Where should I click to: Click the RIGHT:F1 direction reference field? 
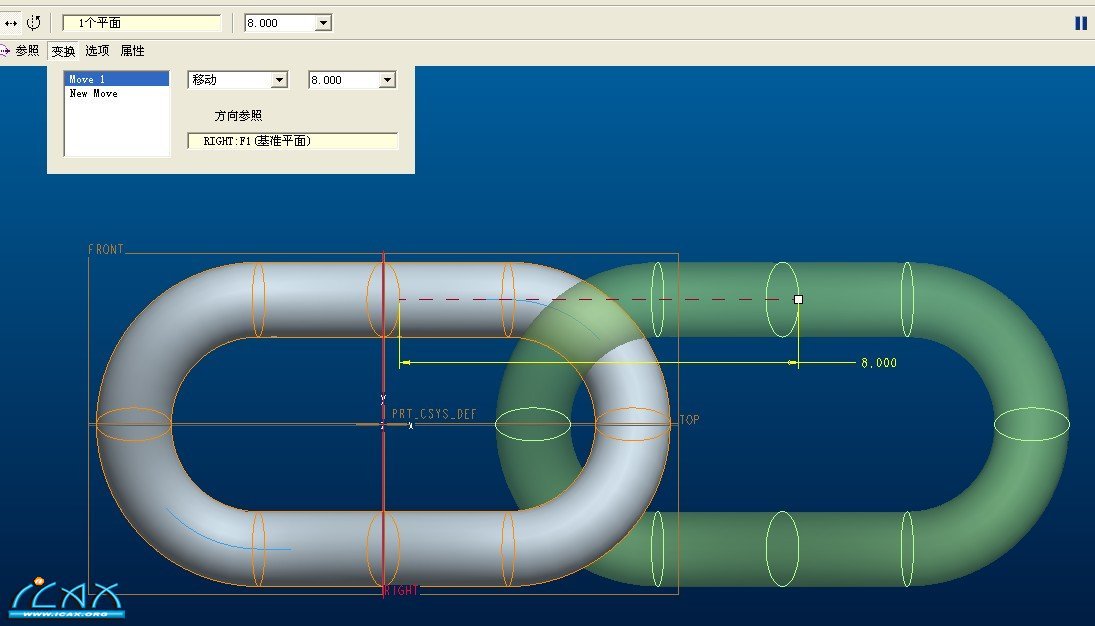point(292,141)
